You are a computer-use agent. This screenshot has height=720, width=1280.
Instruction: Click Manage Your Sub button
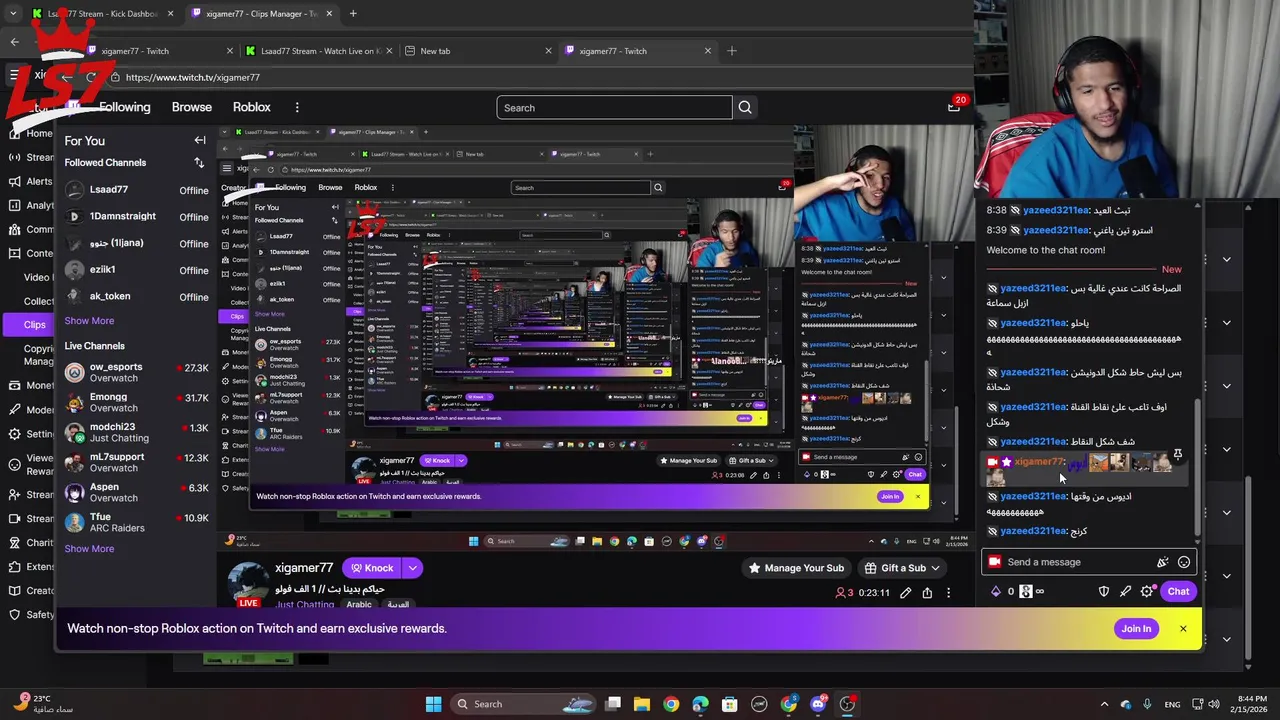pos(797,568)
